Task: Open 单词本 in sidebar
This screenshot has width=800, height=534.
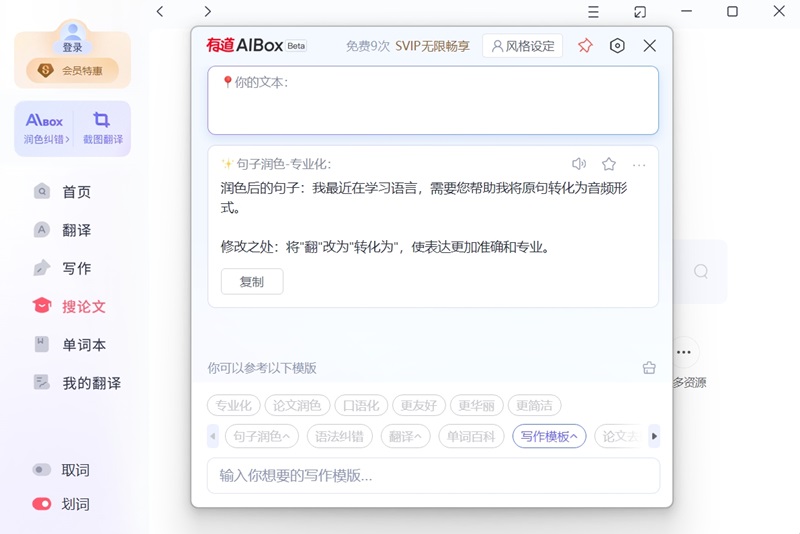Action: [x=84, y=345]
